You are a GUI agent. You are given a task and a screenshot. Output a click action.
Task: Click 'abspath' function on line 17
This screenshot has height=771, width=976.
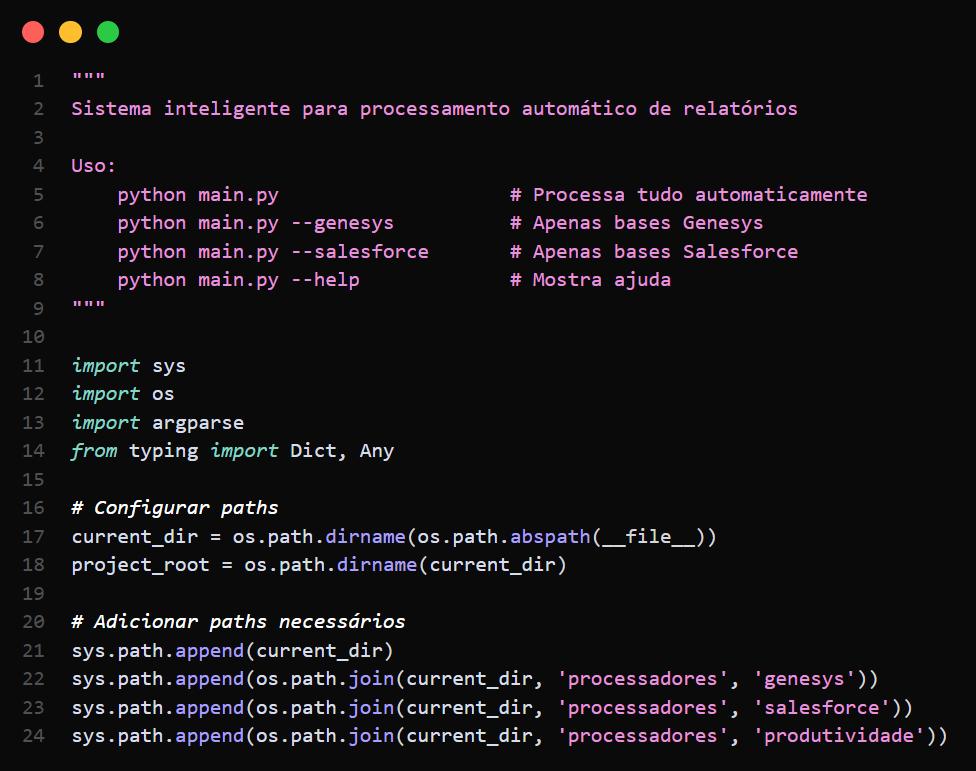(x=550, y=537)
